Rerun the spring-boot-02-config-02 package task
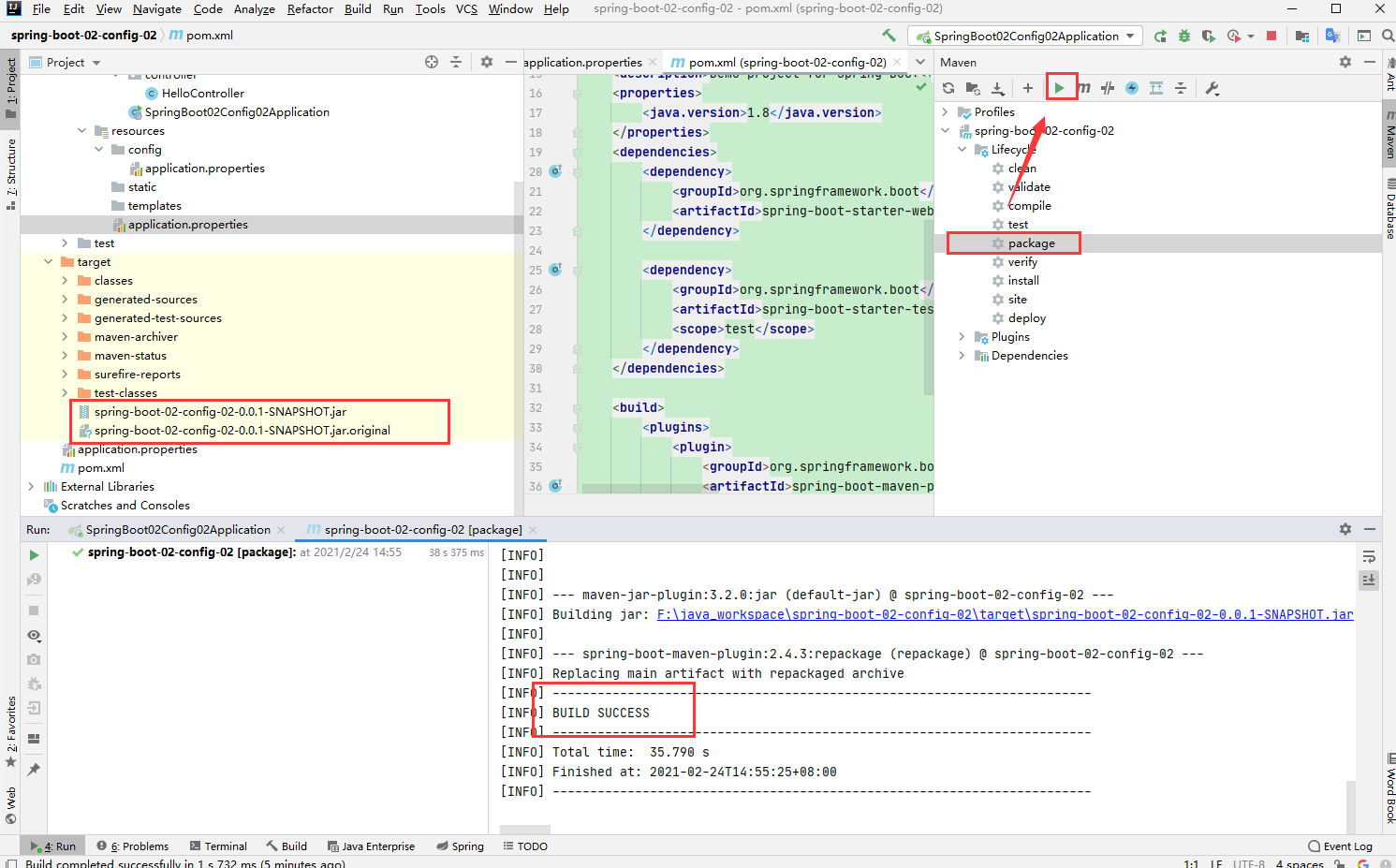This screenshot has width=1396, height=868. [34, 554]
